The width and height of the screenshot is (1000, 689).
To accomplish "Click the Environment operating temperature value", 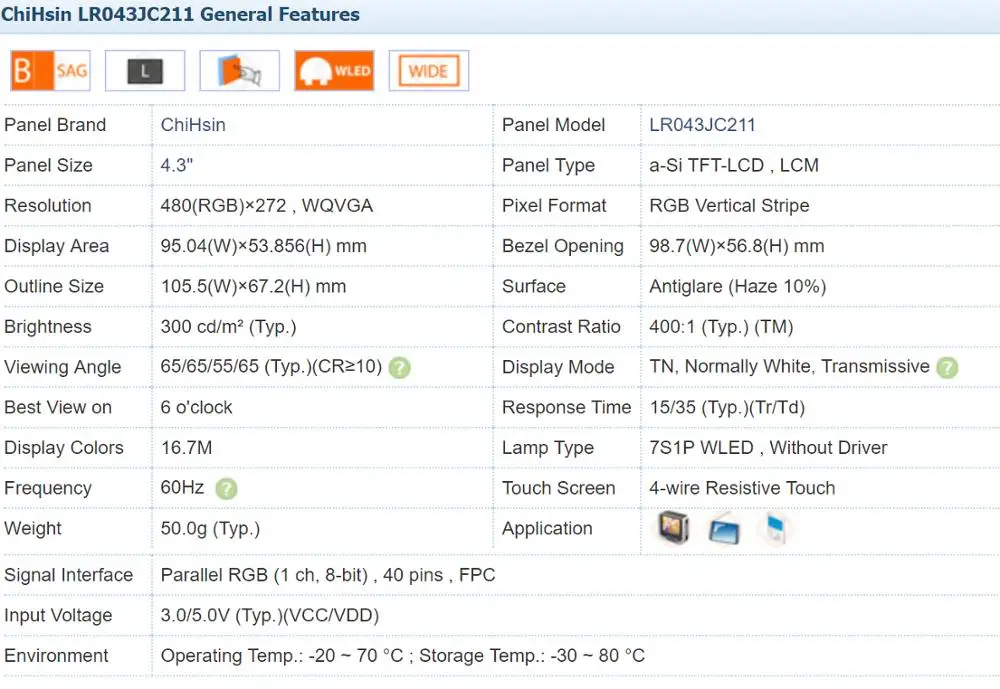I will (x=282, y=655).
